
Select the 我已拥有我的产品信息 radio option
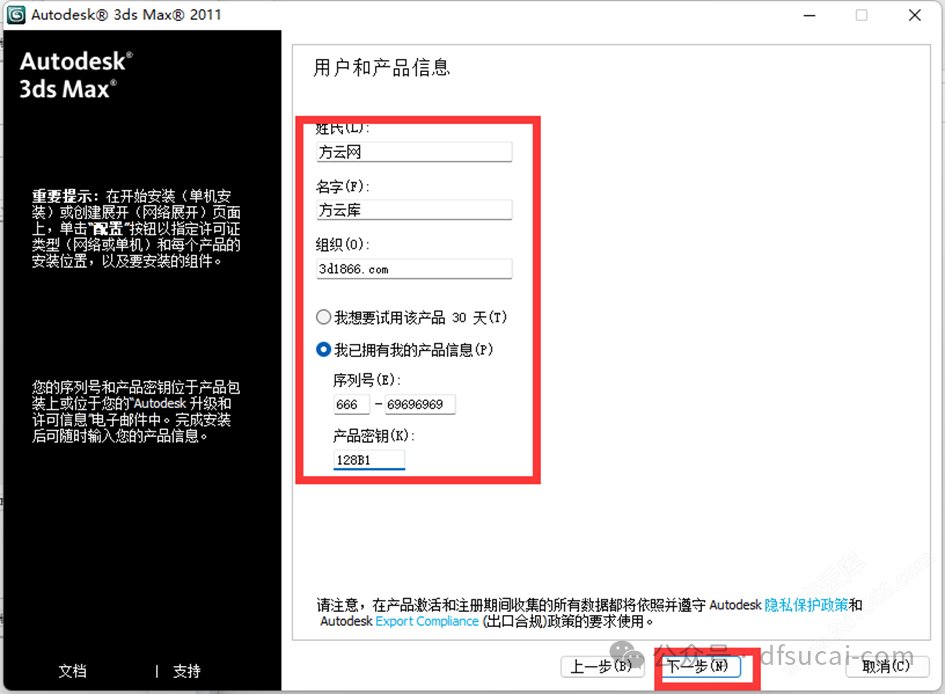[323, 348]
